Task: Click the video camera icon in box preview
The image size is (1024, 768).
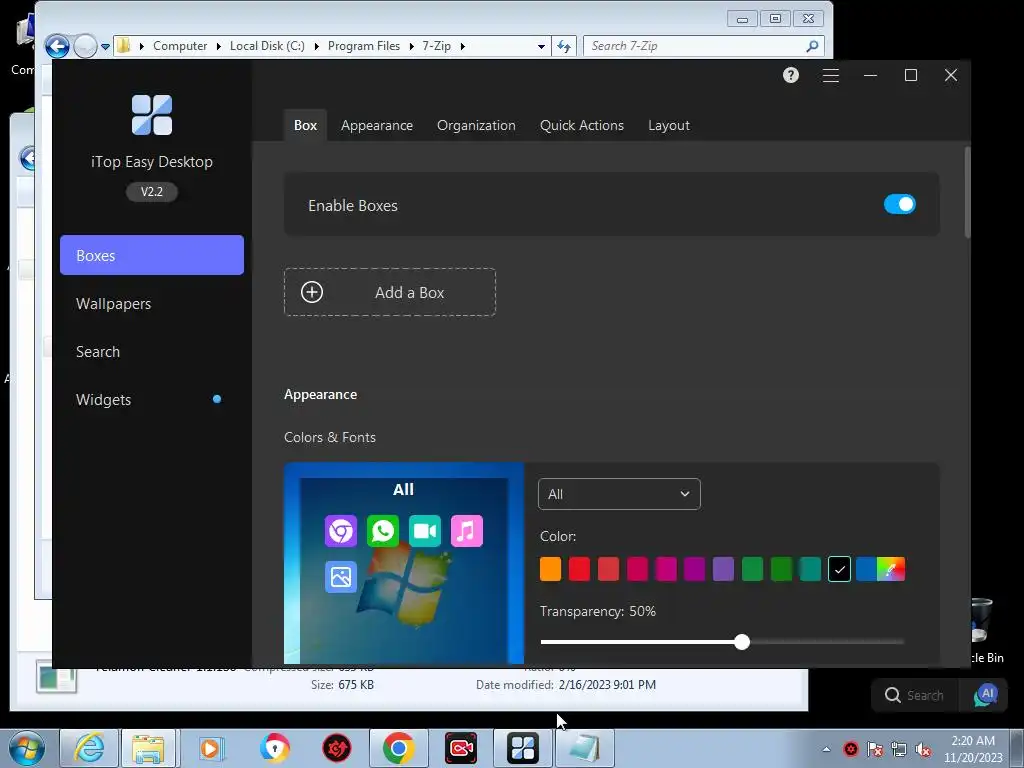Action: pyautogui.click(x=424, y=531)
